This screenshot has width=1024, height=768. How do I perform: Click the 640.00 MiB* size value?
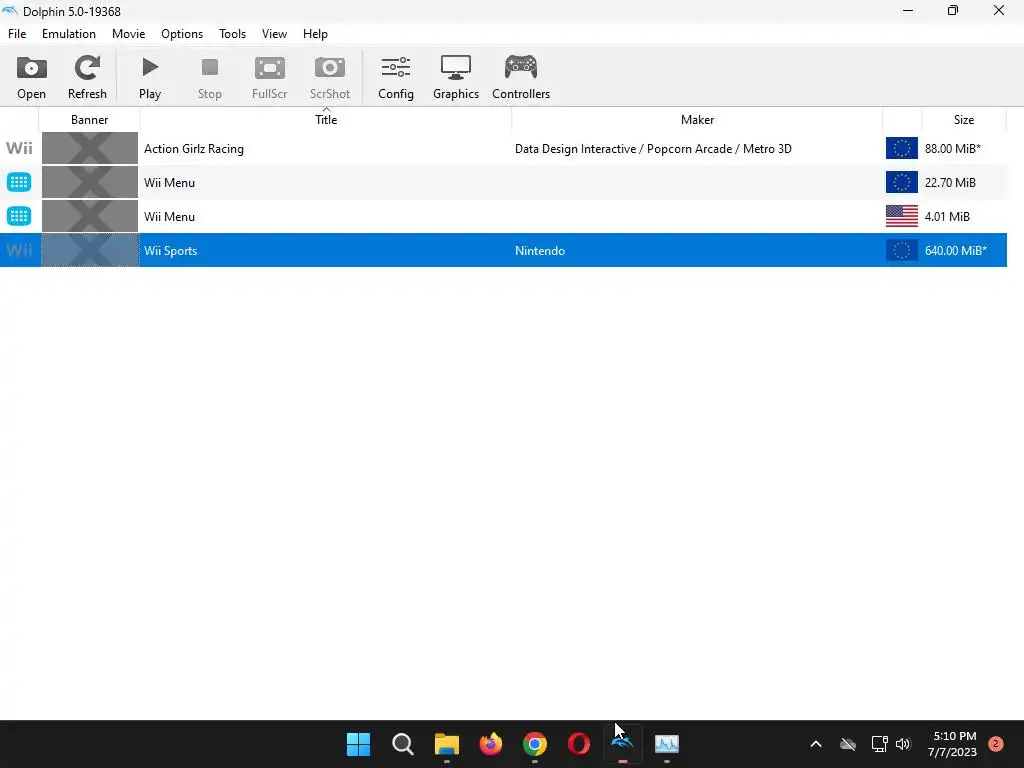[x=955, y=251]
